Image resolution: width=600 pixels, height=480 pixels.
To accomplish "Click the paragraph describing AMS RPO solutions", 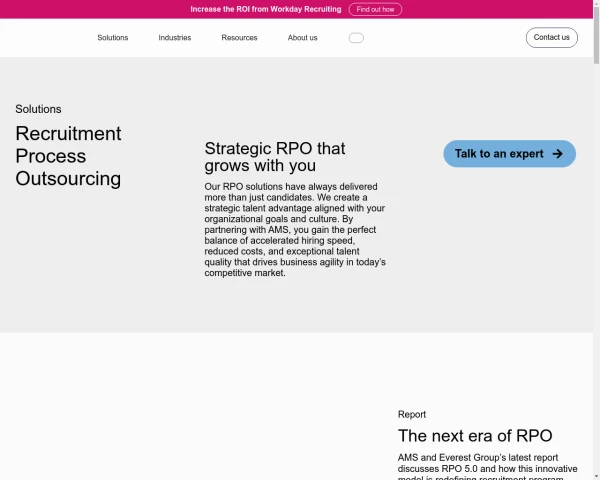I will coord(295,229).
